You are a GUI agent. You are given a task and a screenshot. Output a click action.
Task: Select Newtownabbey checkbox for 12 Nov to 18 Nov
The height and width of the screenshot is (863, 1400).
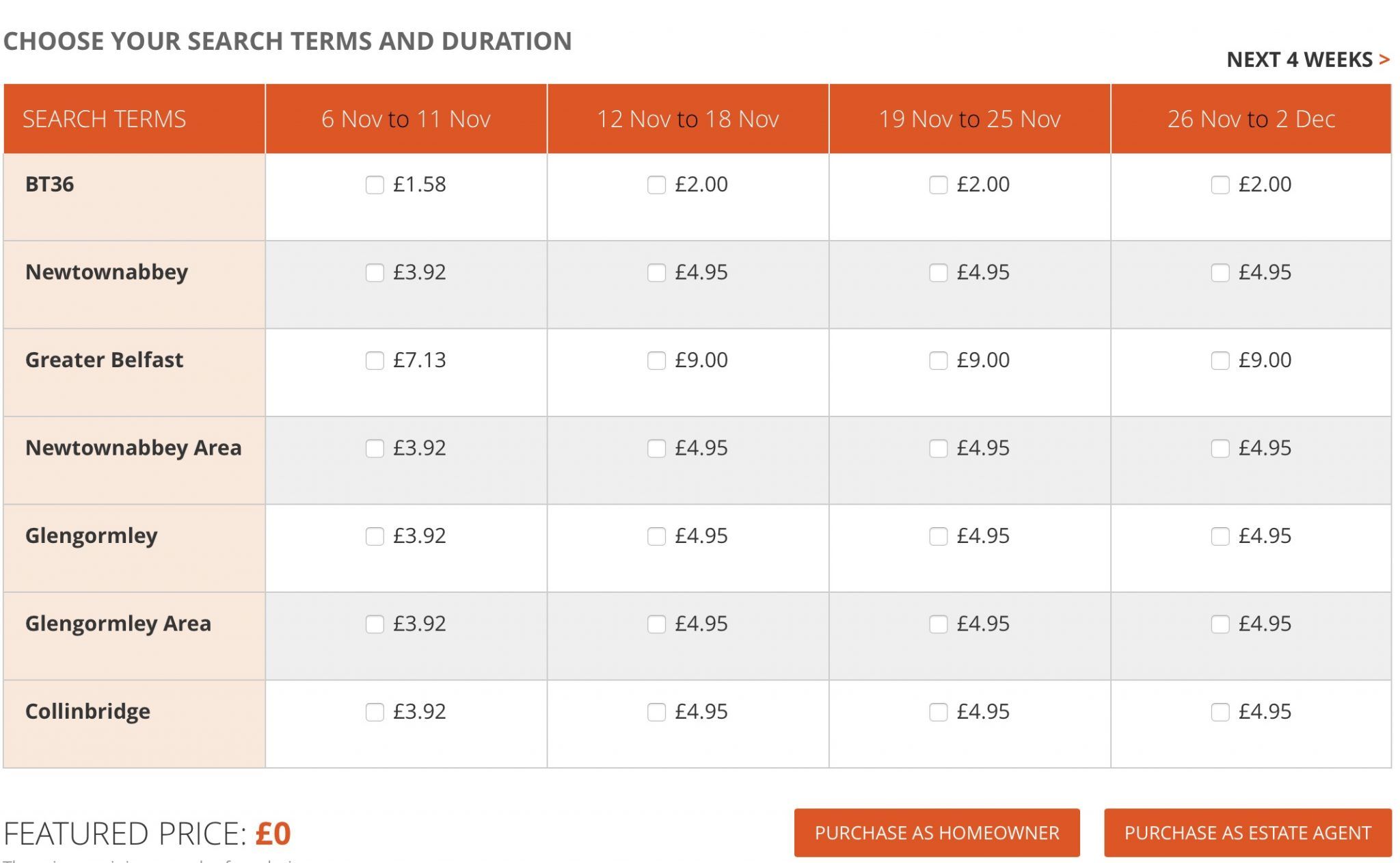656,273
